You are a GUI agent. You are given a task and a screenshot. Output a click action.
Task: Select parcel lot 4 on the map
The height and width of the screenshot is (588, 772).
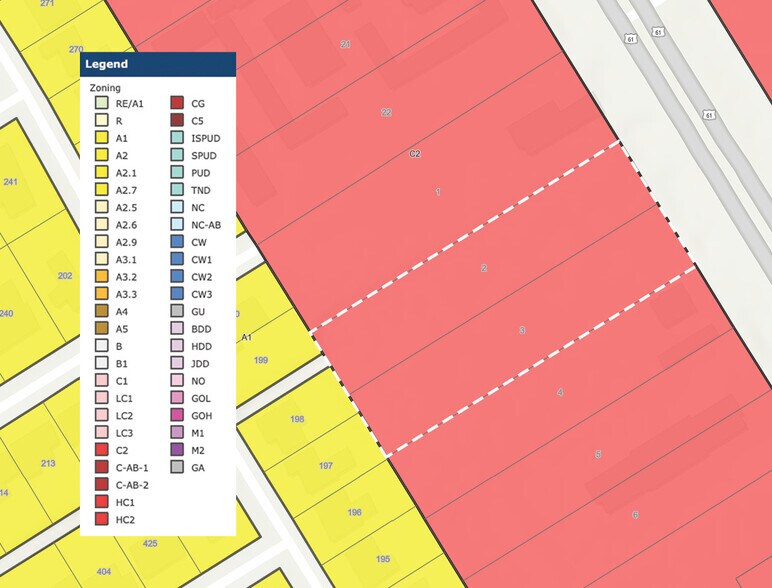coord(560,392)
